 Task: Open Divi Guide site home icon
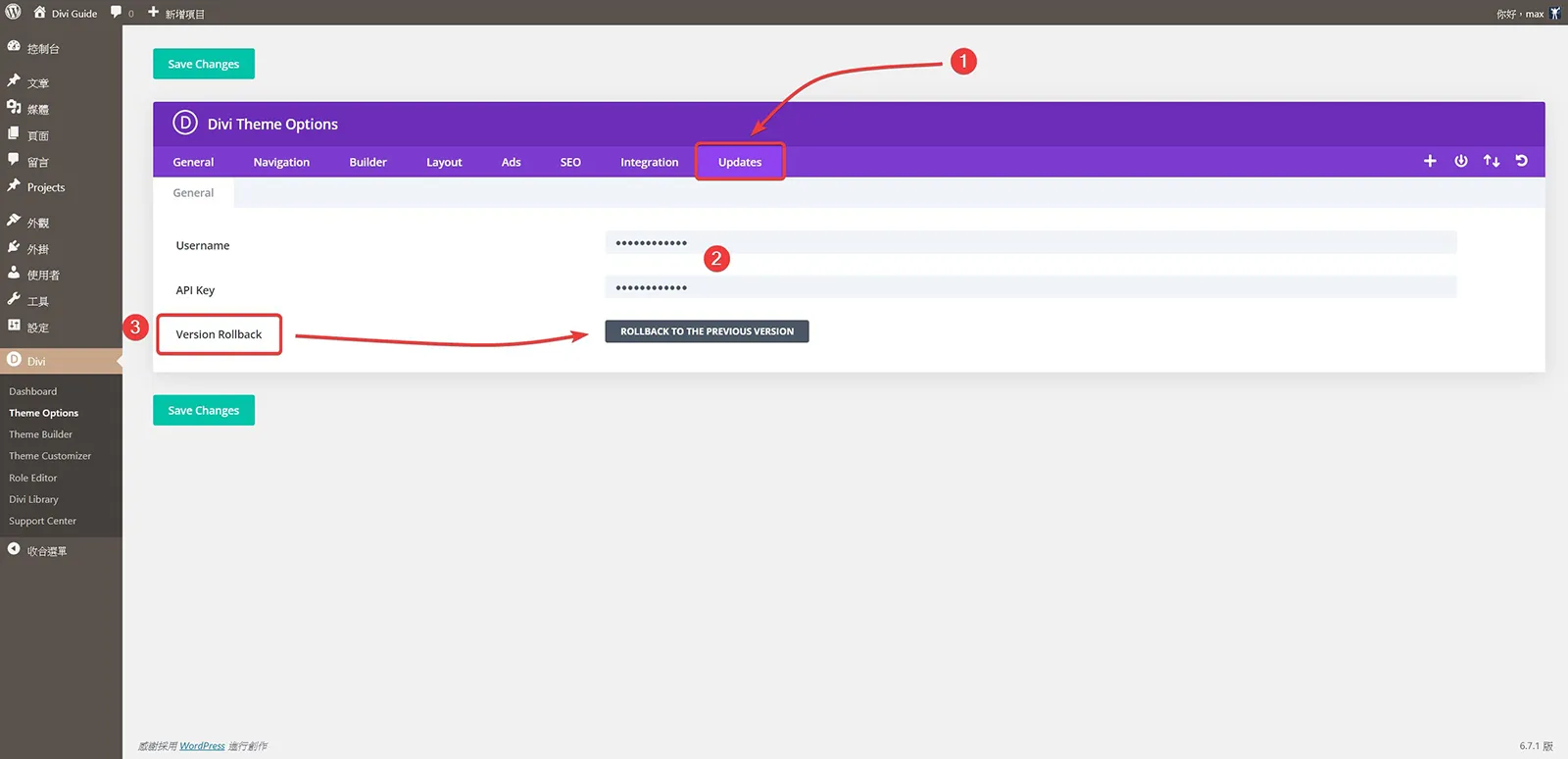[x=39, y=13]
